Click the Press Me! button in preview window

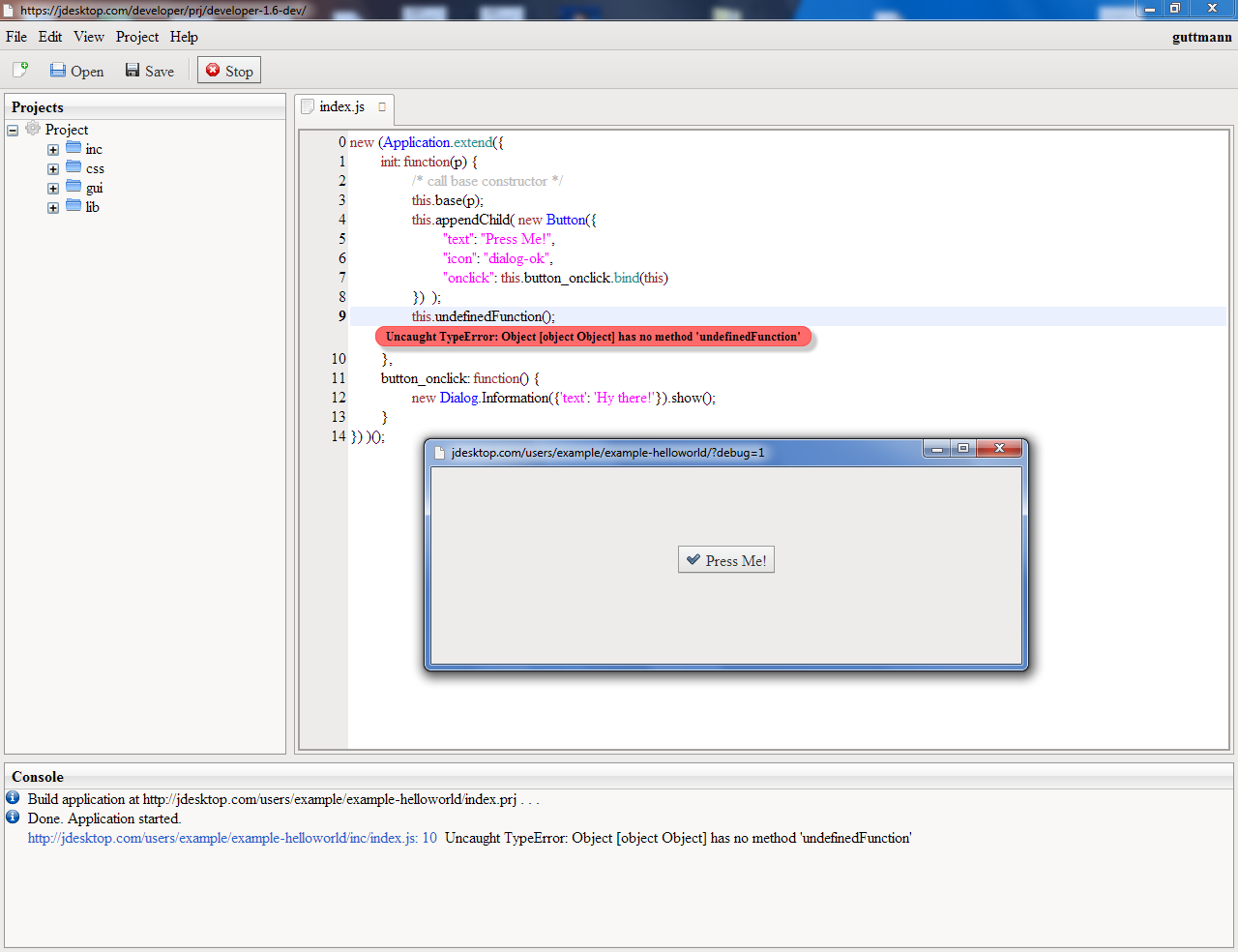pyautogui.click(x=726, y=560)
